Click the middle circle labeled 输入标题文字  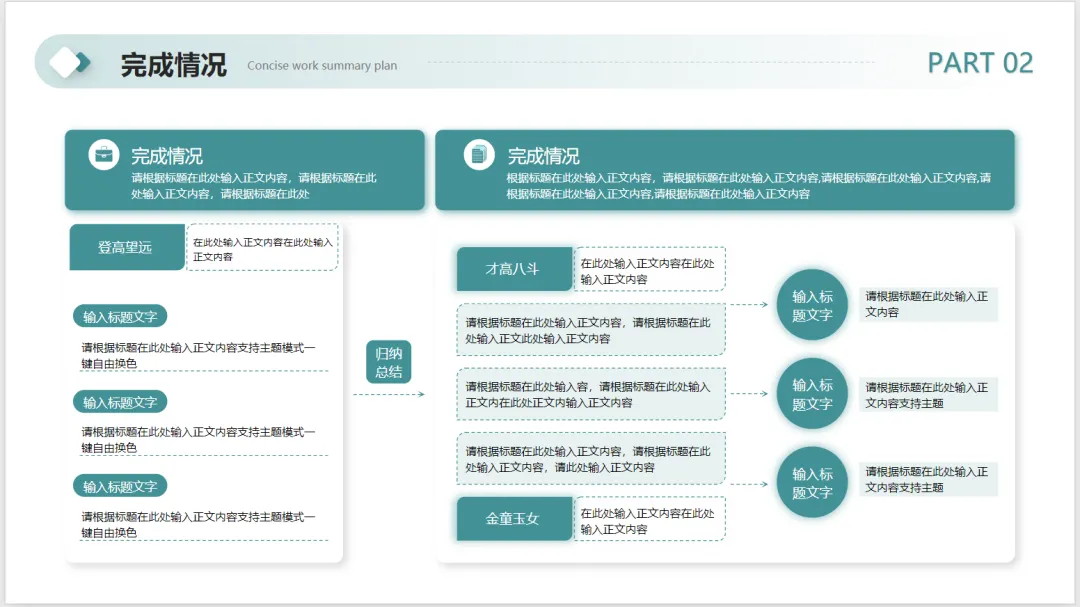pyautogui.click(x=812, y=393)
